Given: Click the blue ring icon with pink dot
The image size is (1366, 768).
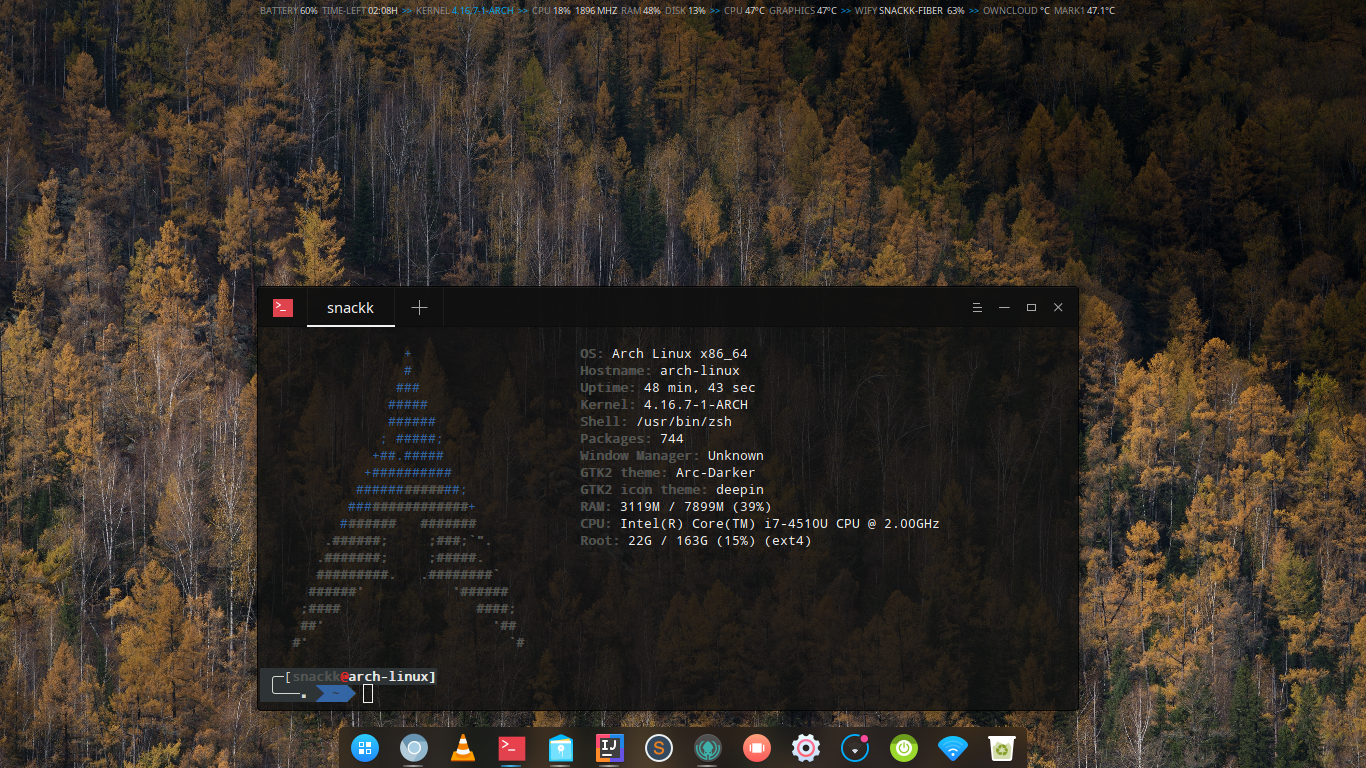Looking at the screenshot, I should point(855,747).
